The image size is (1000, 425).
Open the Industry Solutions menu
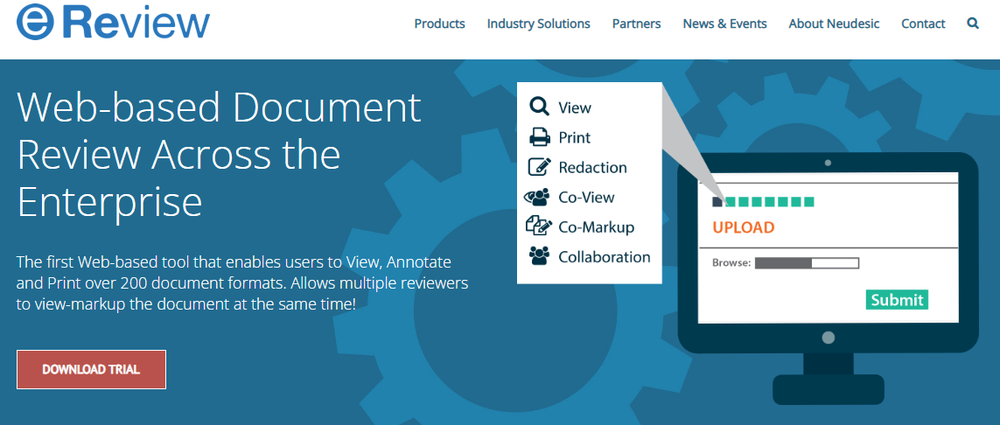click(538, 24)
